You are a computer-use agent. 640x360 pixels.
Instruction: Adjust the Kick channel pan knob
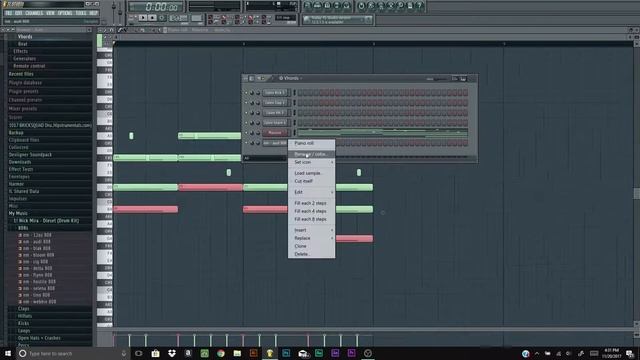pyautogui.click(x=252, y=93)
